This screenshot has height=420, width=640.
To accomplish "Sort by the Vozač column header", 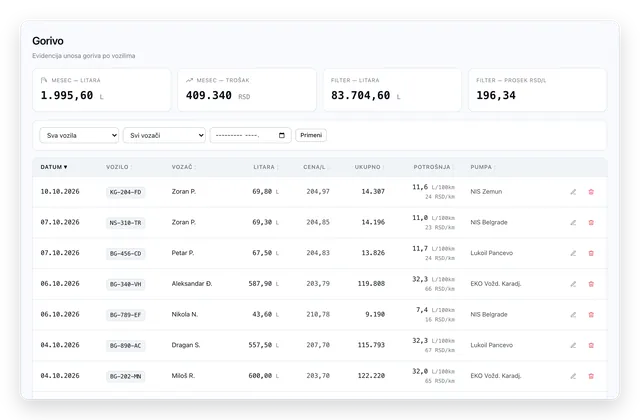I will point(183,167).
